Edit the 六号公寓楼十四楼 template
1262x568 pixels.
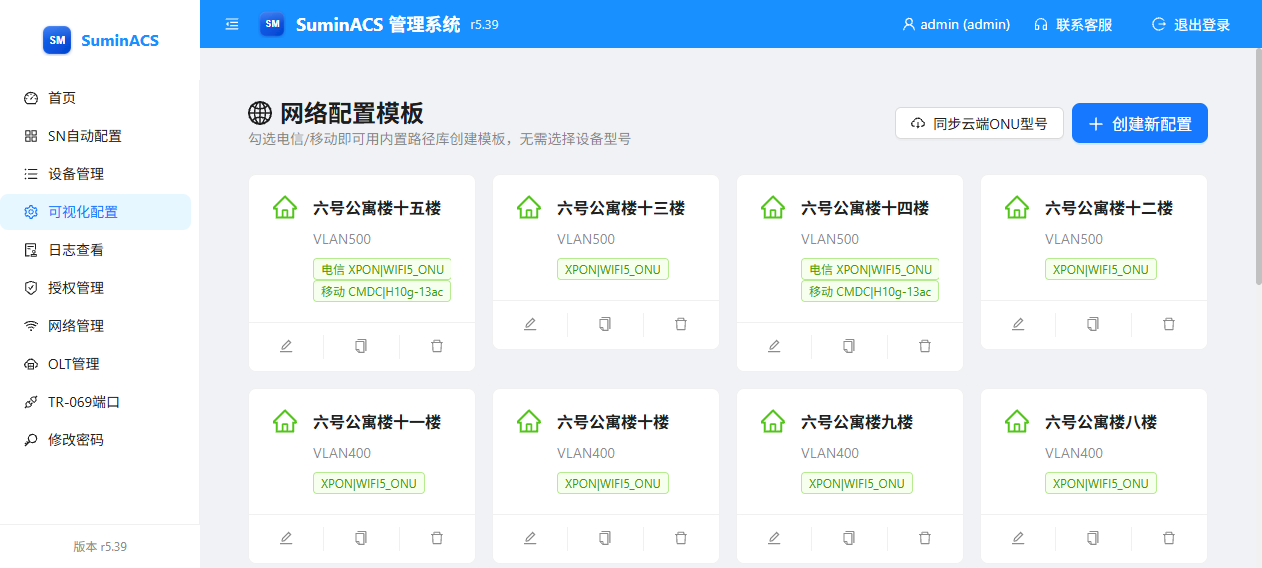point(774,346)
